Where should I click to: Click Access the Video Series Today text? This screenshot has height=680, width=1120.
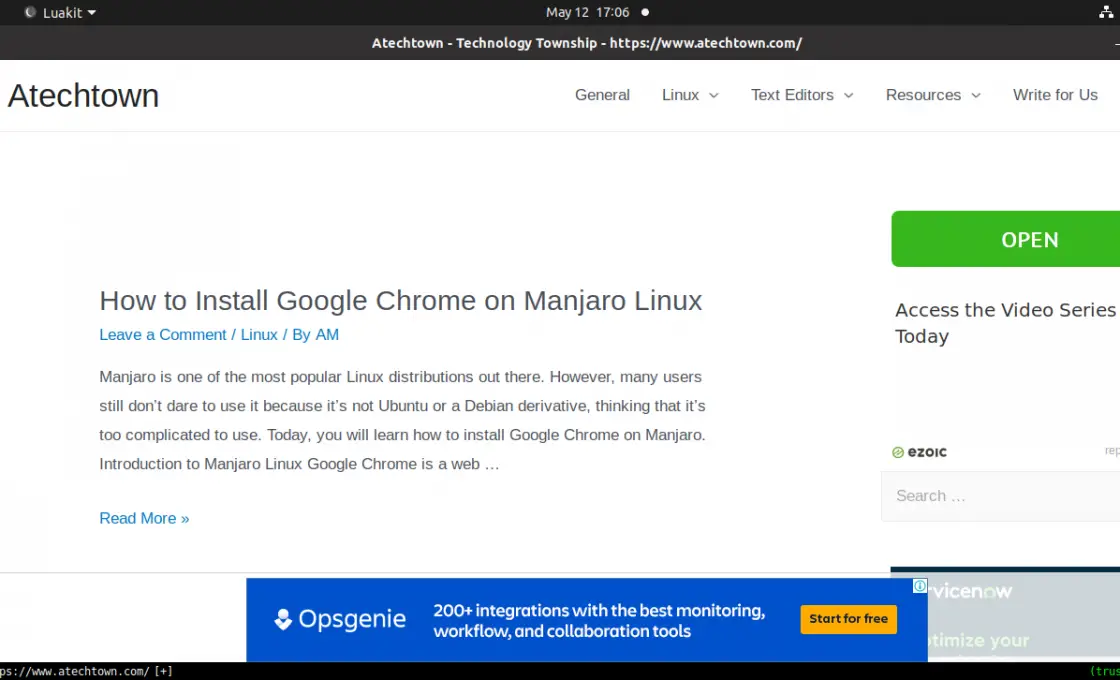1006,324
